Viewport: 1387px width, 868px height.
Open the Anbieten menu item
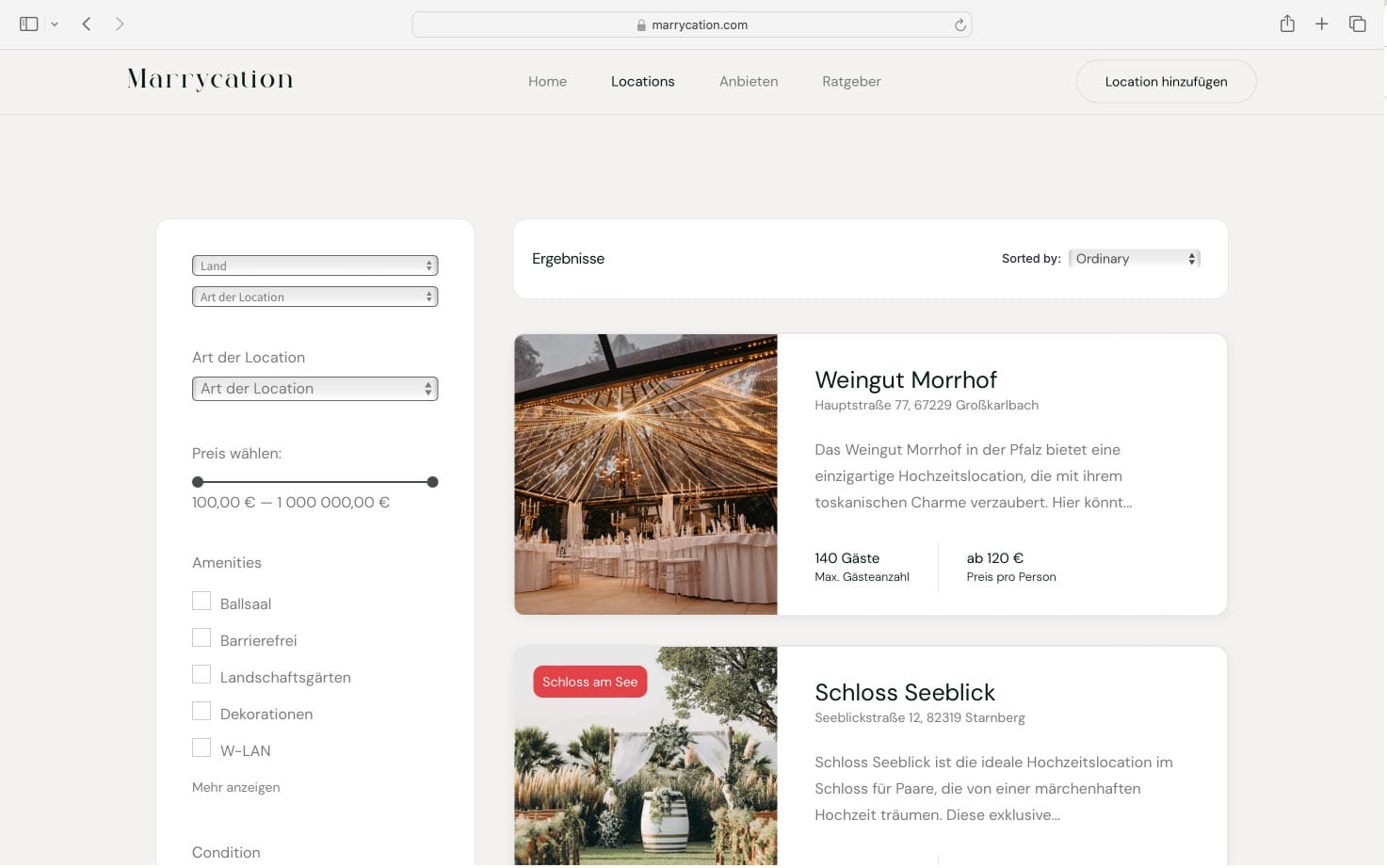click(749, 82)
